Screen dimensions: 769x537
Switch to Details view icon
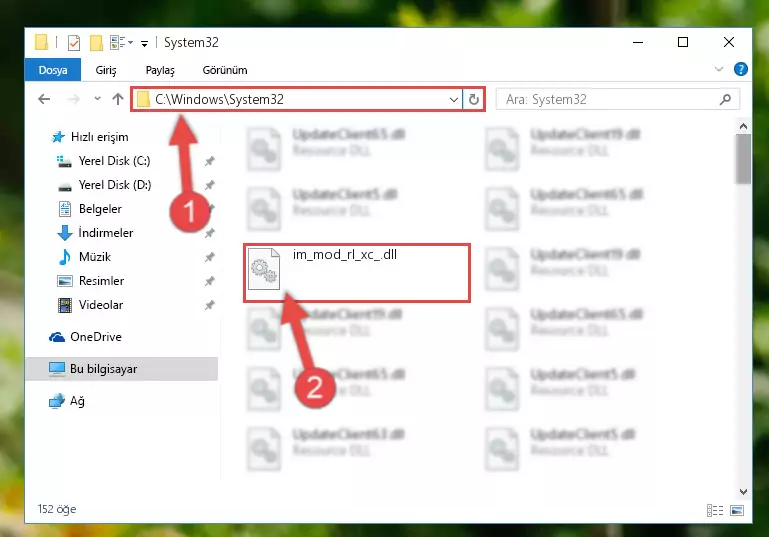715,511
